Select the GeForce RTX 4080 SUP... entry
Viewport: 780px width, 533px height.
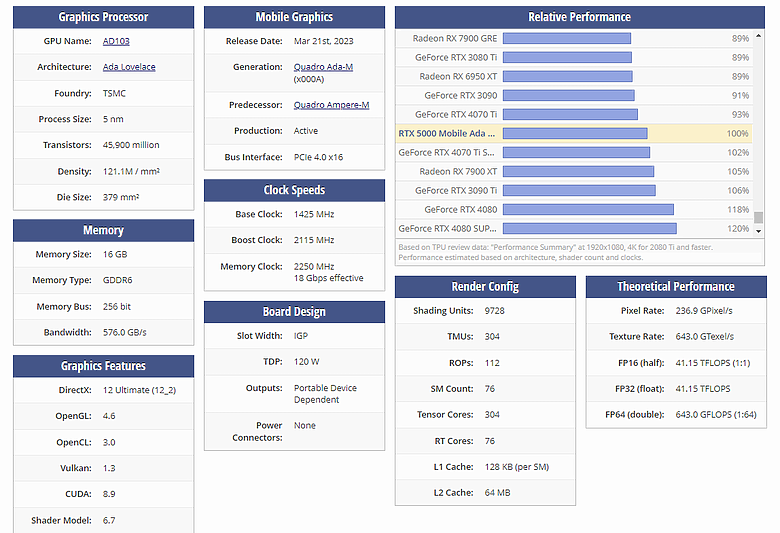[x=574, y=228]
